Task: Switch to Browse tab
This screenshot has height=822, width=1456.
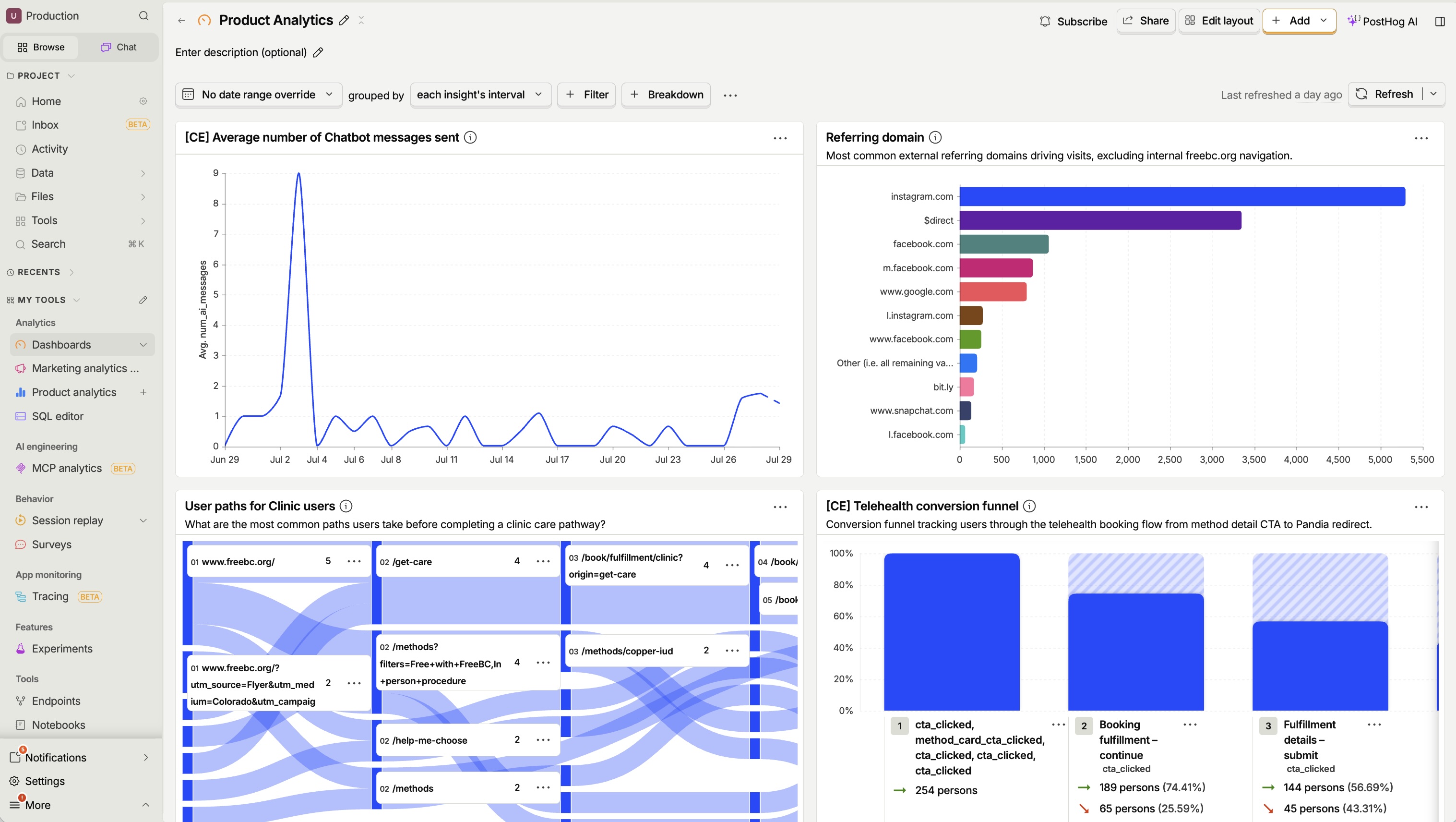Action: (x=41, y=47)
